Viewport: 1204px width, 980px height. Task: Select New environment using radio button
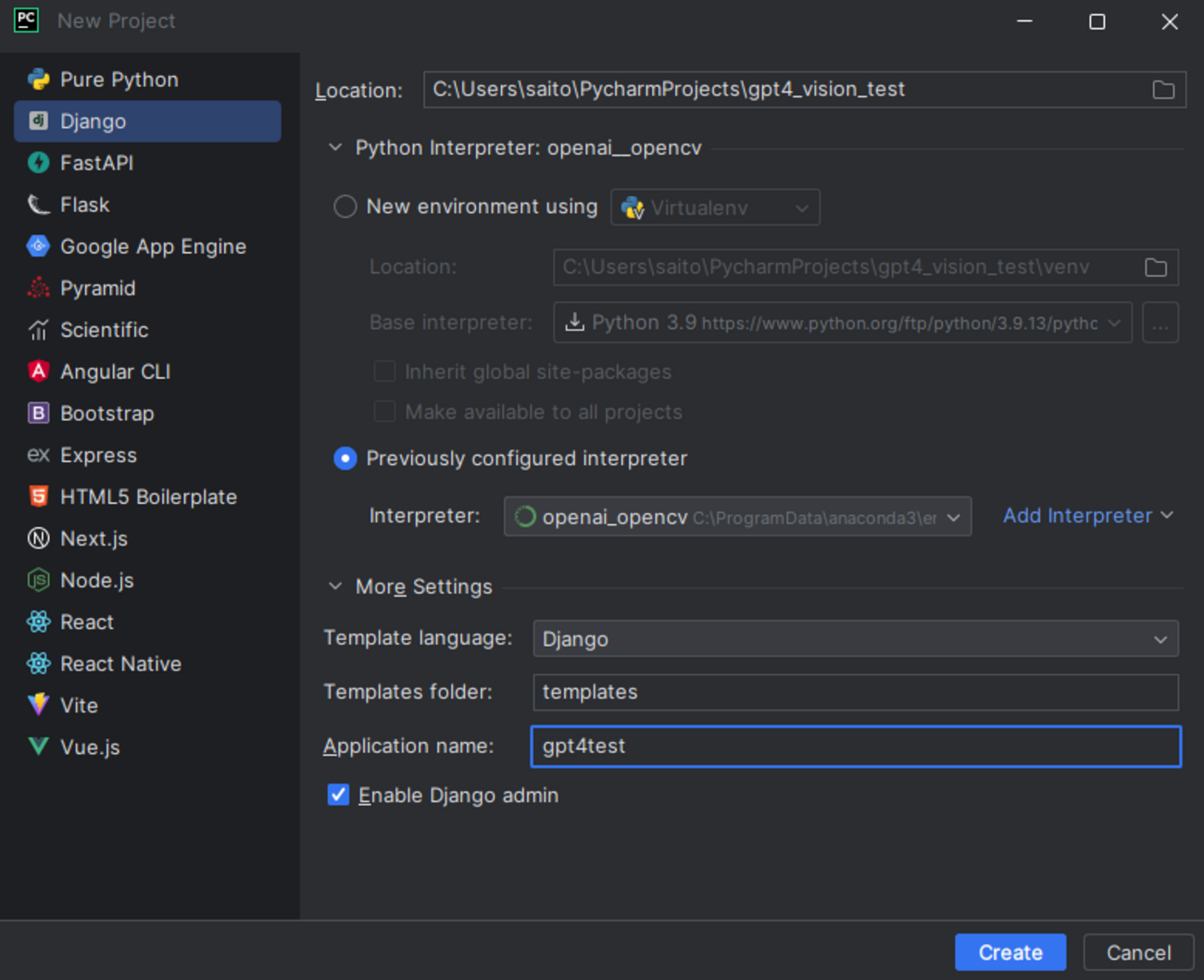pos(345,207)
